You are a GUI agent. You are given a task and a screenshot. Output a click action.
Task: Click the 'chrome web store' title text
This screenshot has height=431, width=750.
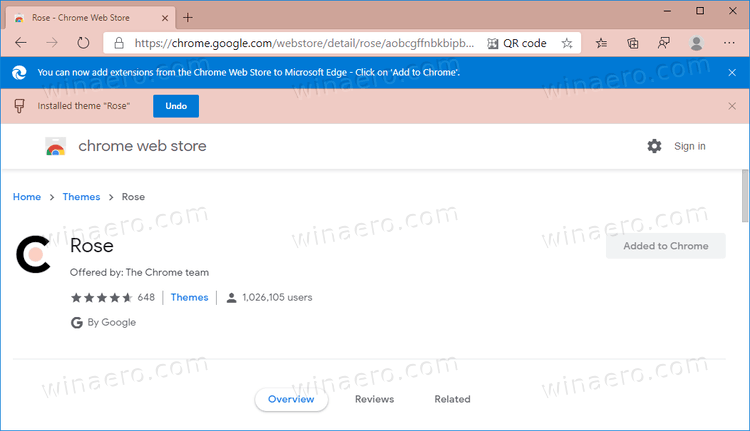coord(143,146)
